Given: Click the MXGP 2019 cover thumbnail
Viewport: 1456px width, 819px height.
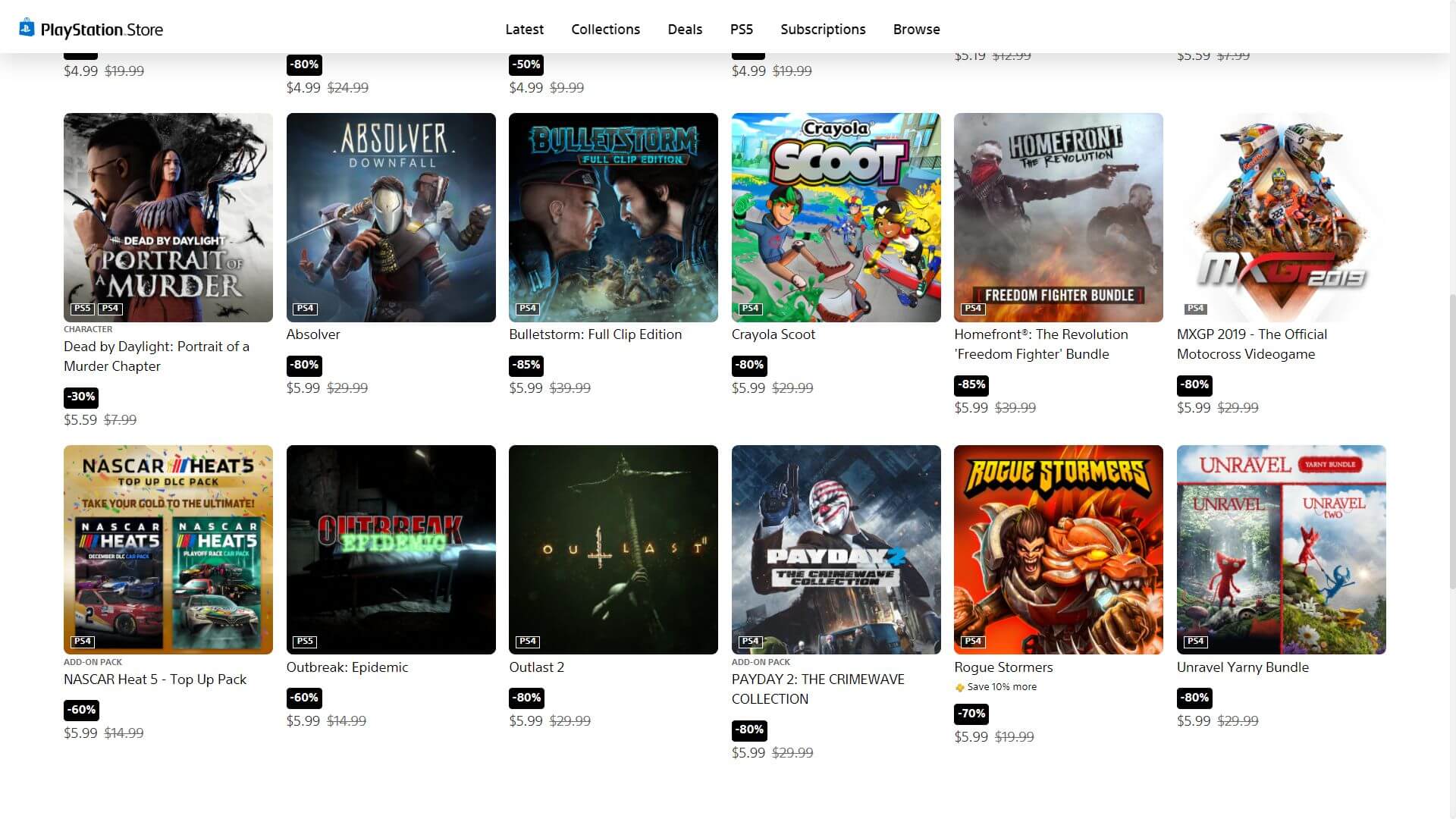Looking at the screenshot, I should click(x=1281, y=218).
